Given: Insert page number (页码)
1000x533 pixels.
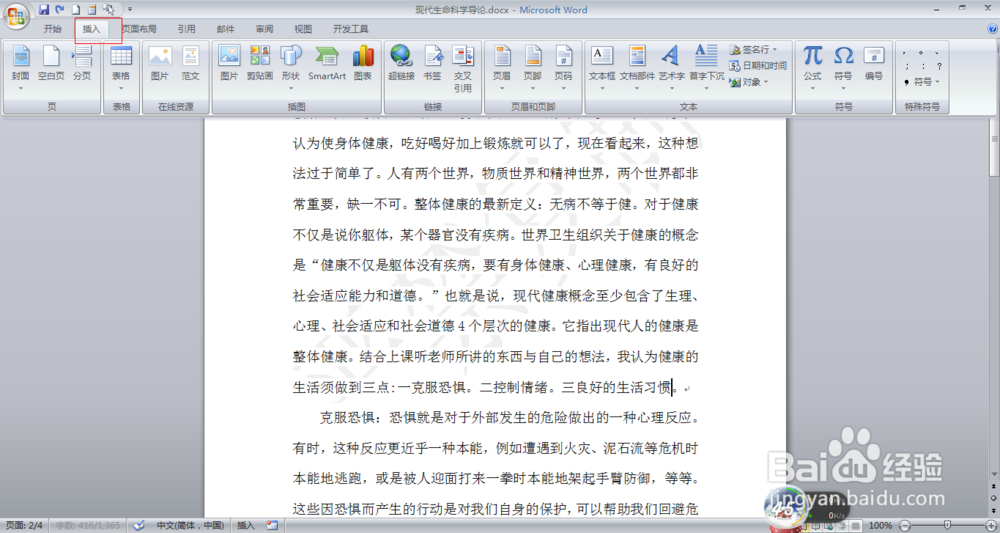Looking at the screenshot, I should [x=563, y=64].
